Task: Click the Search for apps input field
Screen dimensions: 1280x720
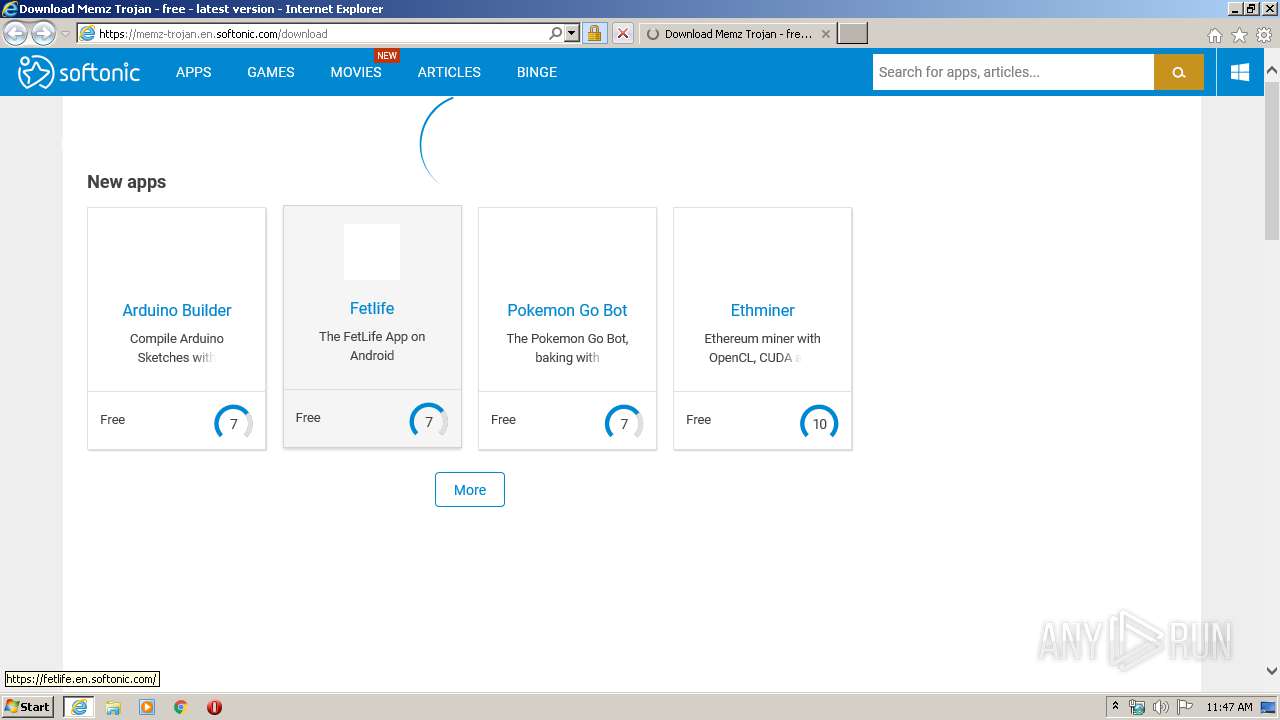Action: coord(1013,72)
